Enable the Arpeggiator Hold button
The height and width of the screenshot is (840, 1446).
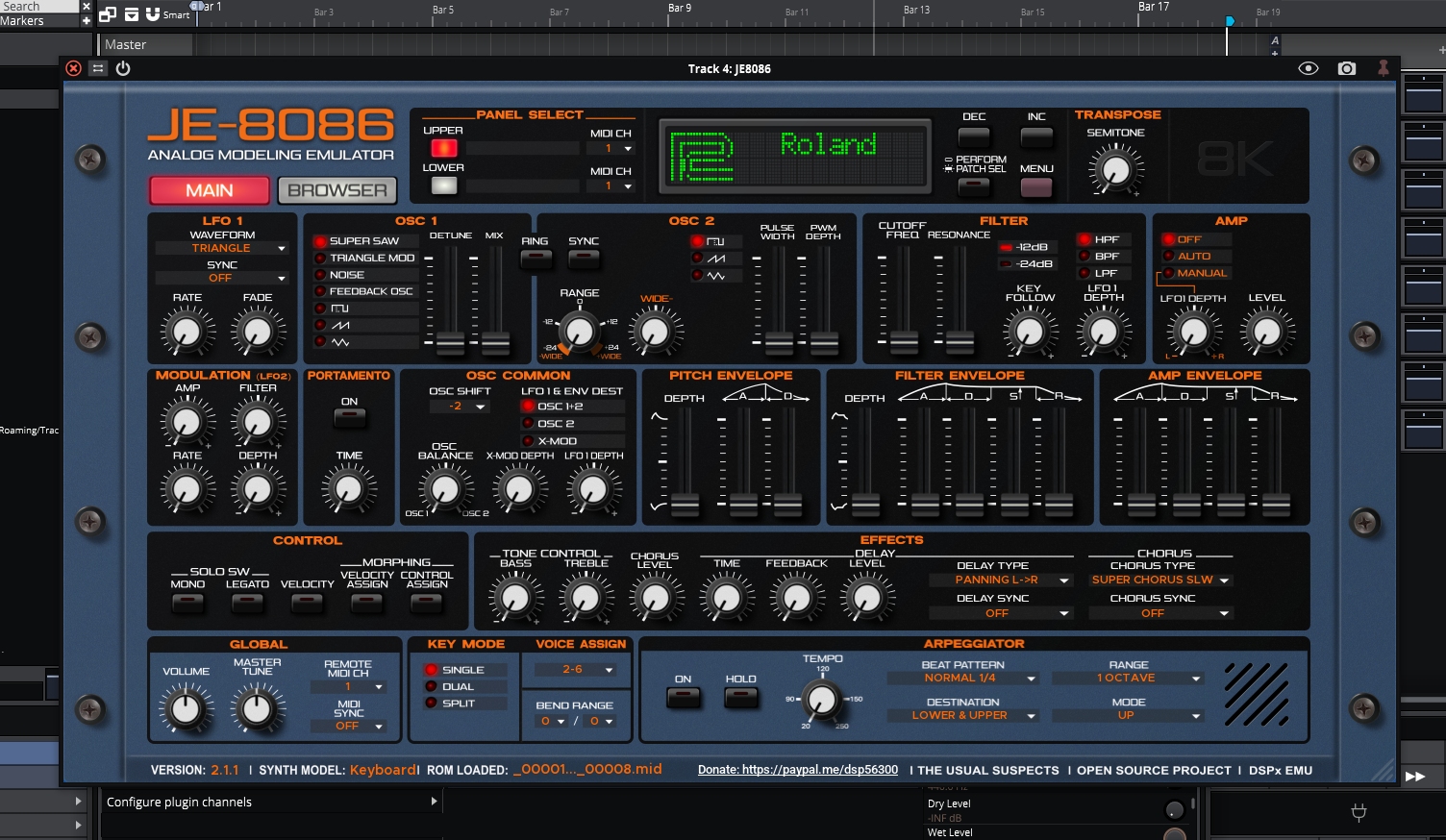[x=740, y=697]
